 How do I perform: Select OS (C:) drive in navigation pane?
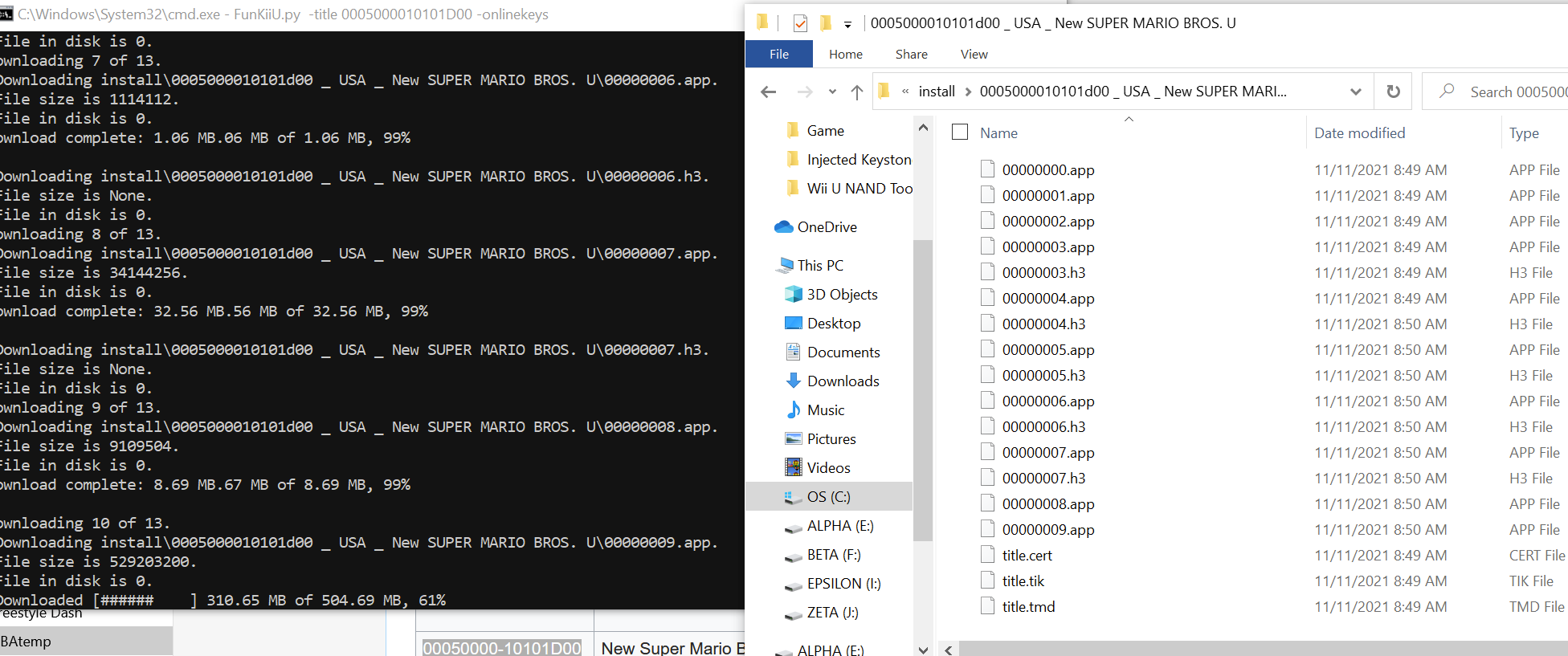(x=829, y=497)
